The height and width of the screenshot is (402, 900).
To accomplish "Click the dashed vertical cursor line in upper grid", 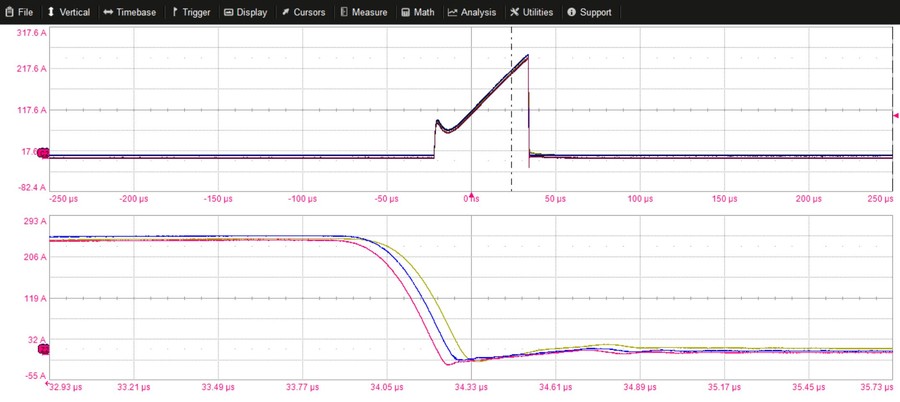I will pyautogui.click(x=511, y=109).
